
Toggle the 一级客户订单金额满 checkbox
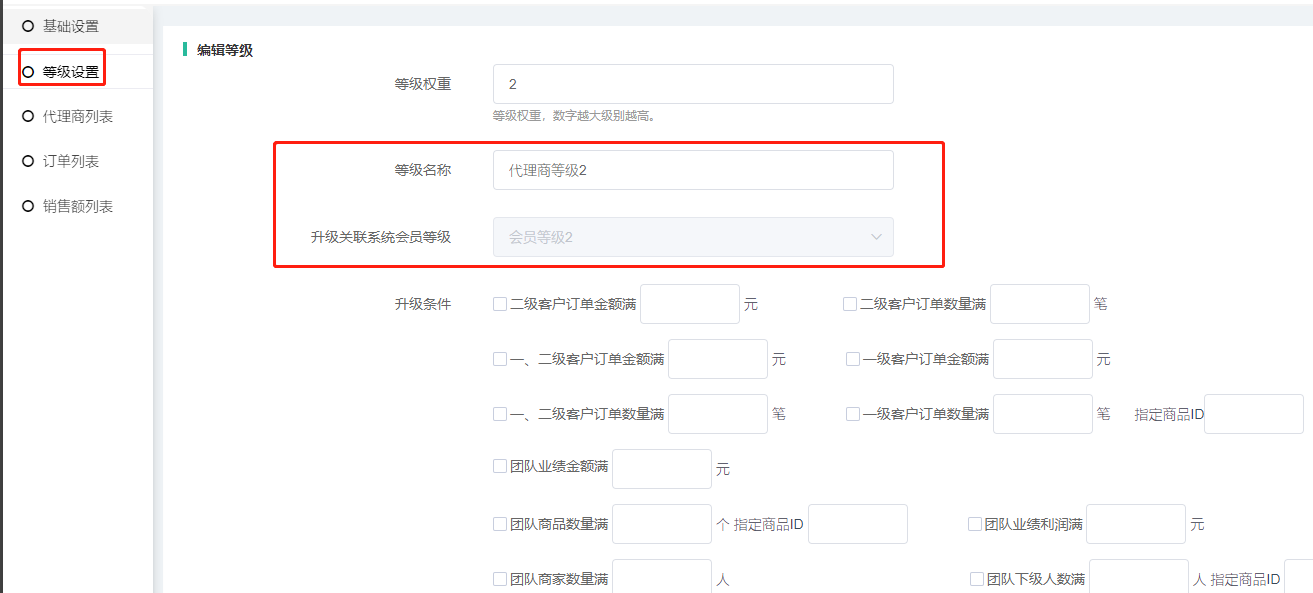click(x=853, y=359)
